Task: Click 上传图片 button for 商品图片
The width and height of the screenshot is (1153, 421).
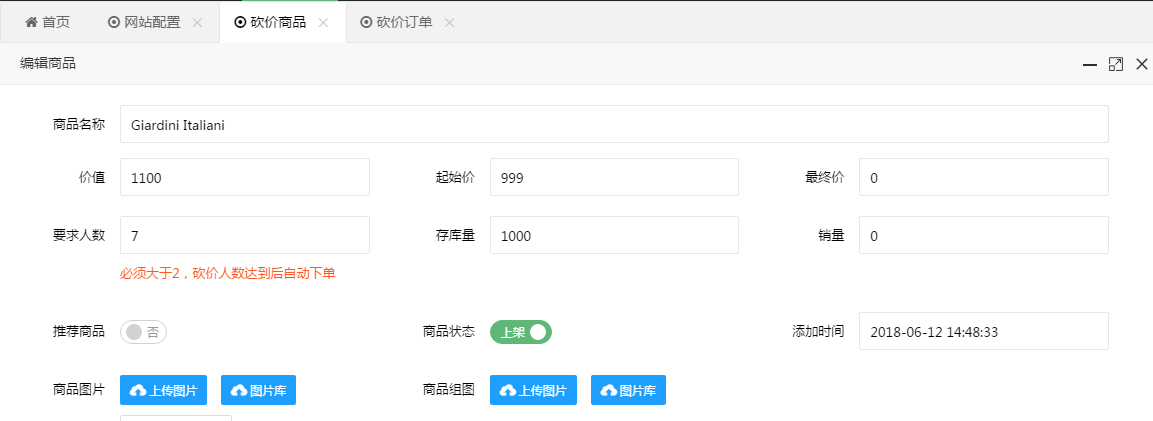Action: click(163, 390)
